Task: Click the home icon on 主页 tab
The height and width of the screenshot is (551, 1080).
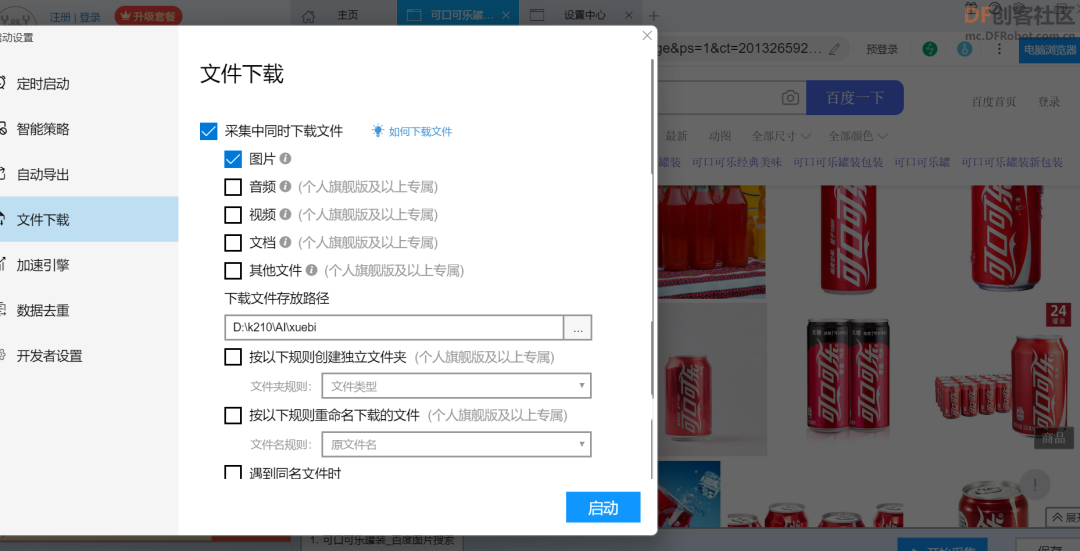Action: coord(309,15)
